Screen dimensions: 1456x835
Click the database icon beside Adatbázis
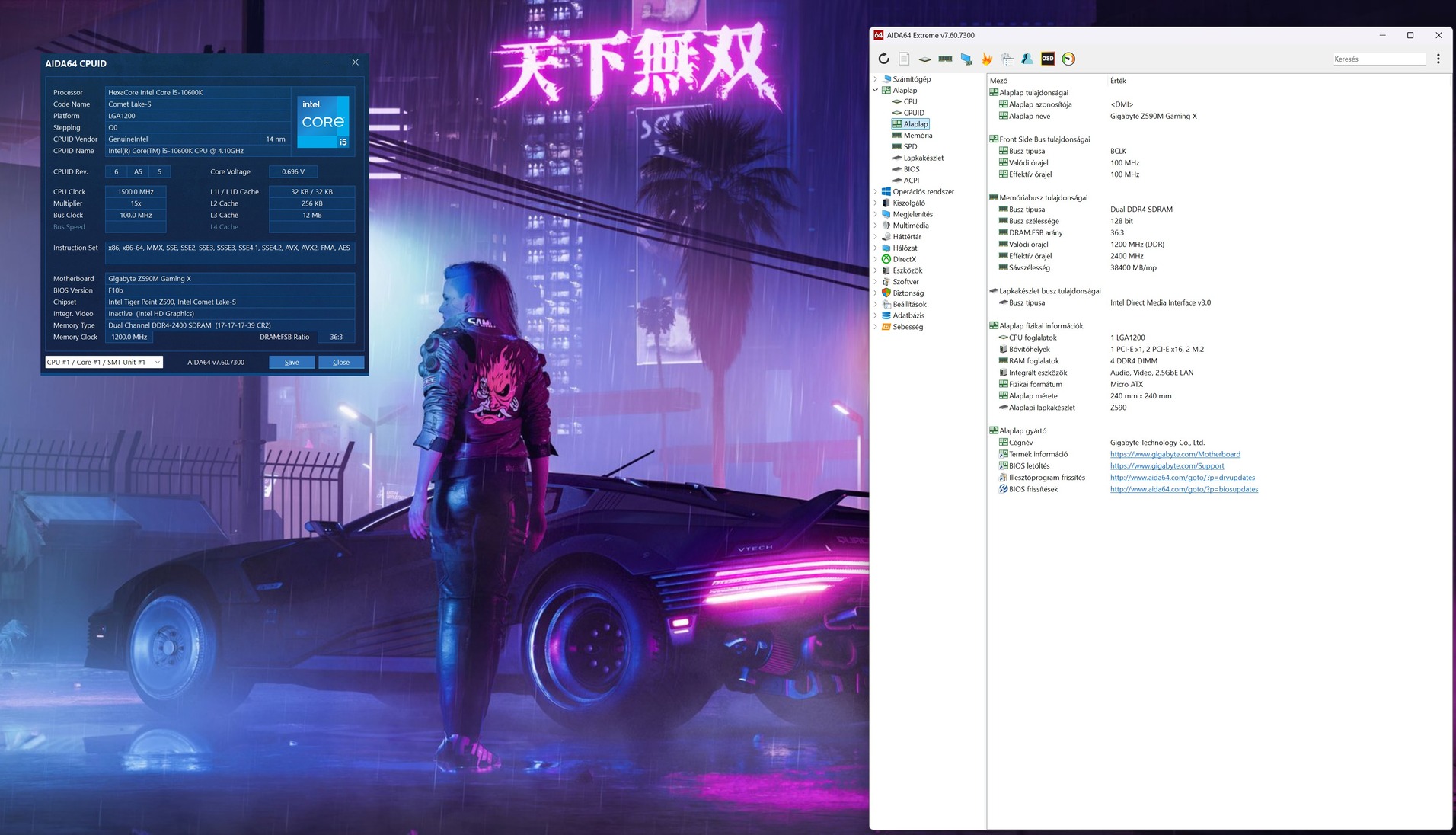pos(886,315)
